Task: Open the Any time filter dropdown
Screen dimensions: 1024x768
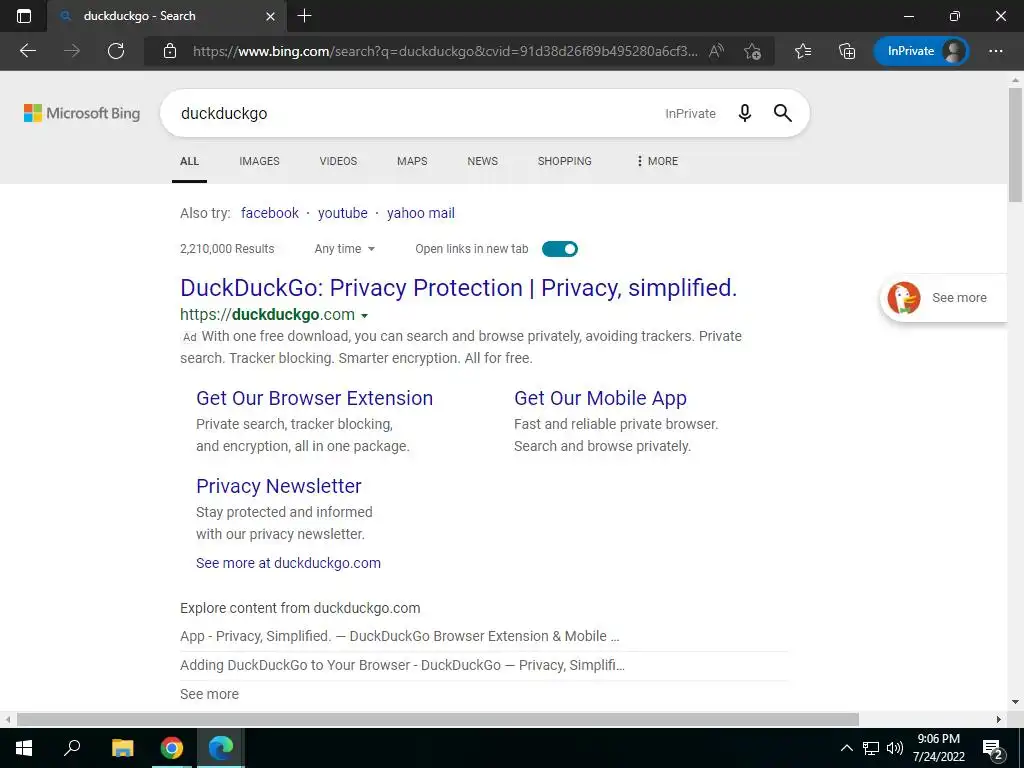Action: [x=344, y=249]
